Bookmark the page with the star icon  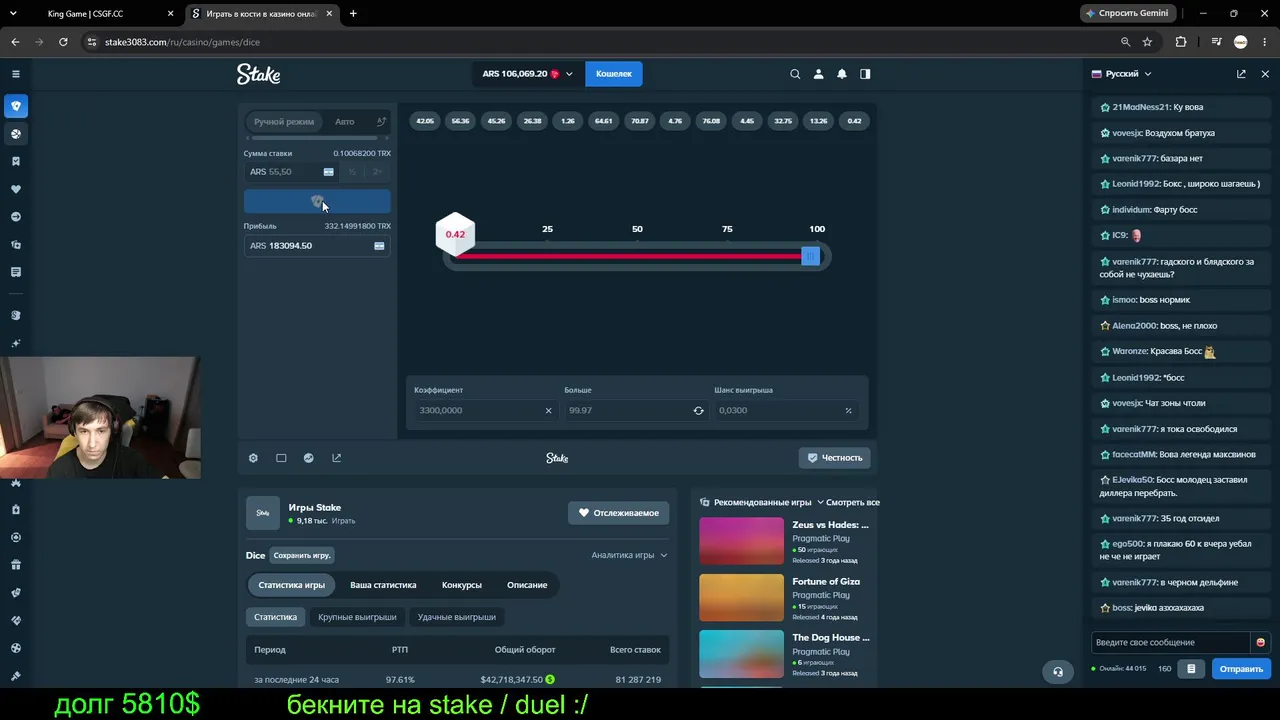click(x=1147, y=42)
